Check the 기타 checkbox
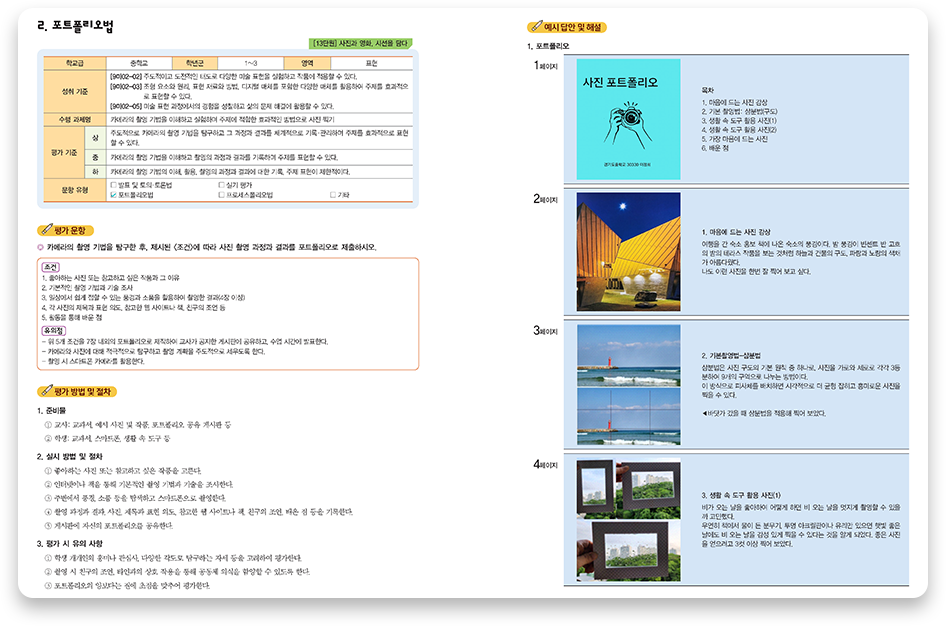 pos(333,195)
